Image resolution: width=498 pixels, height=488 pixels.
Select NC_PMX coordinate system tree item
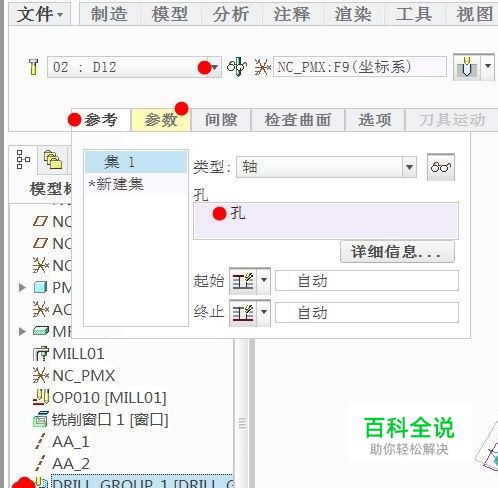pyautogui.click(x=83, y=376)
